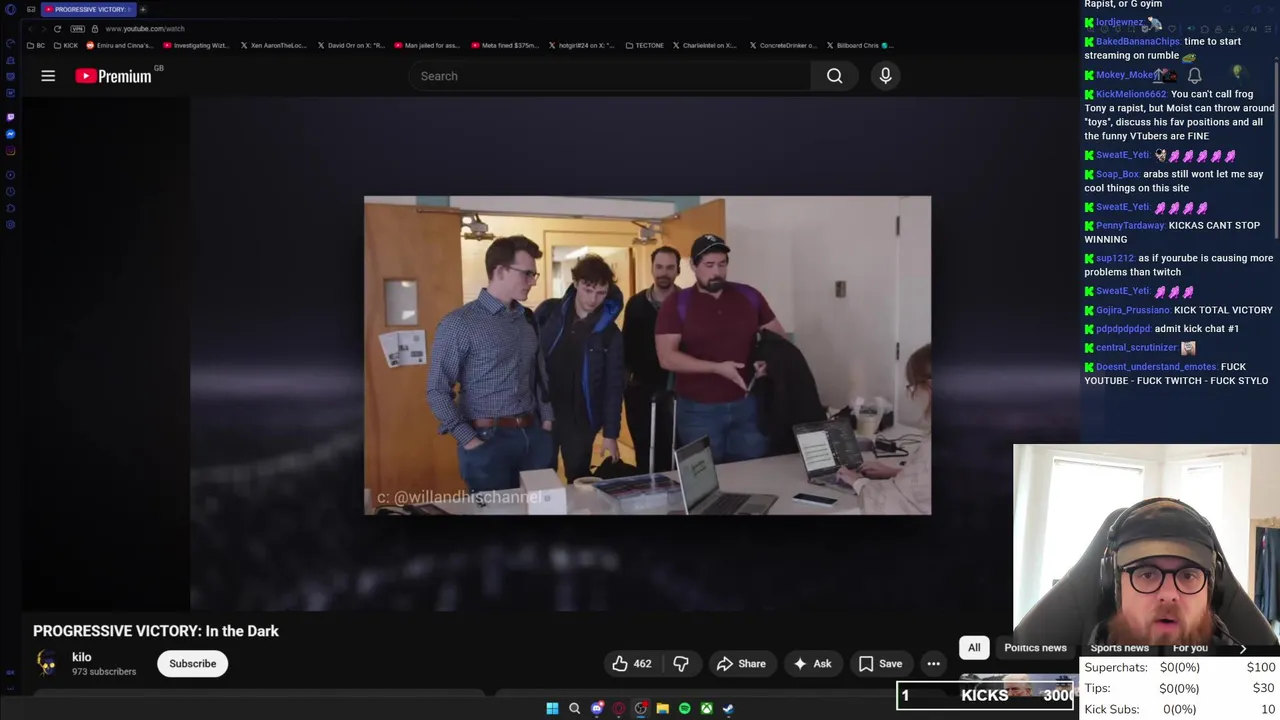The image size is (1280, 720).
Task: Open CharlieIntel on X bookmark
Action: pos(705,45)
